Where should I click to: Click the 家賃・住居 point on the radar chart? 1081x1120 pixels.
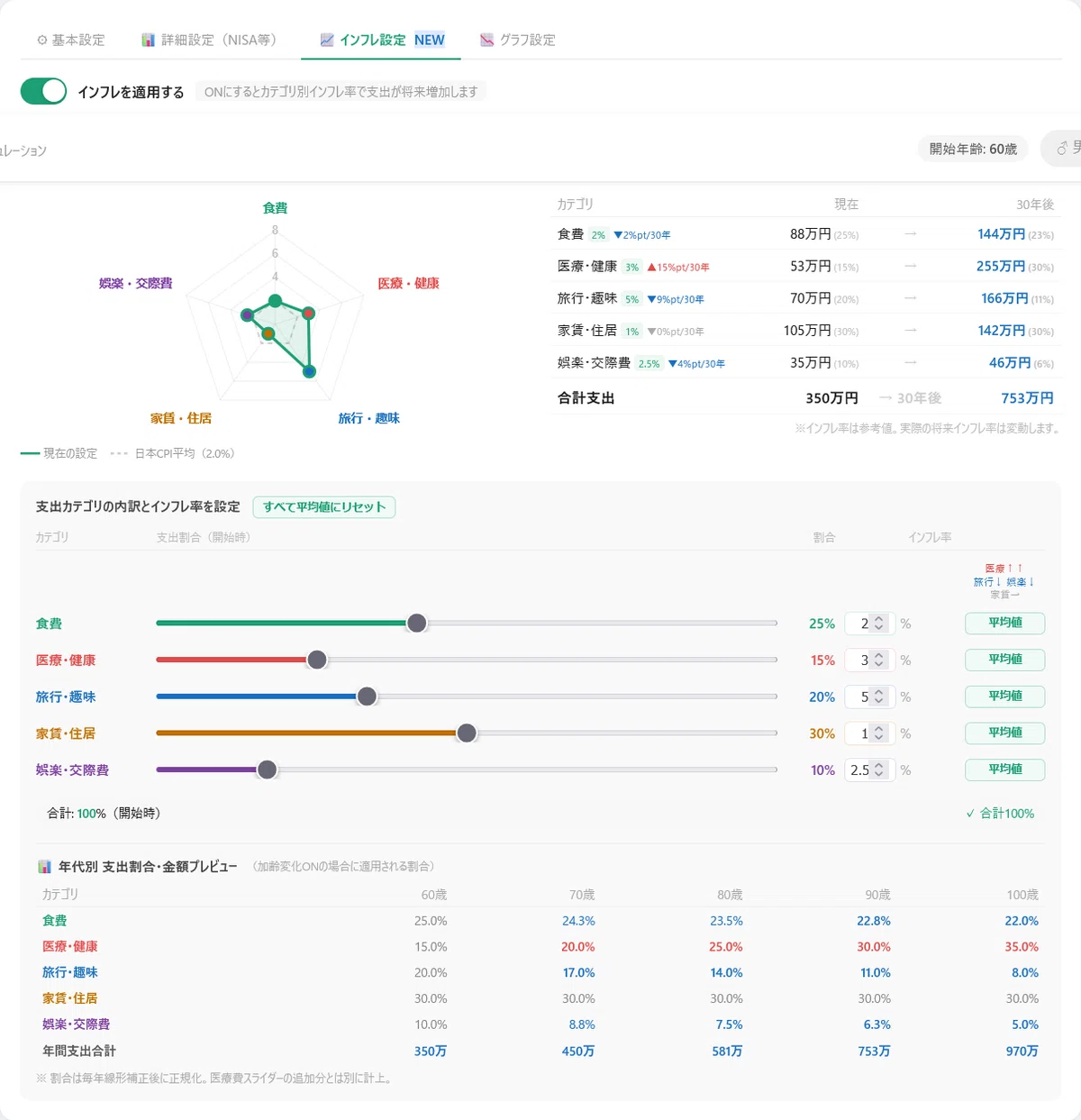tap(268, 334)
